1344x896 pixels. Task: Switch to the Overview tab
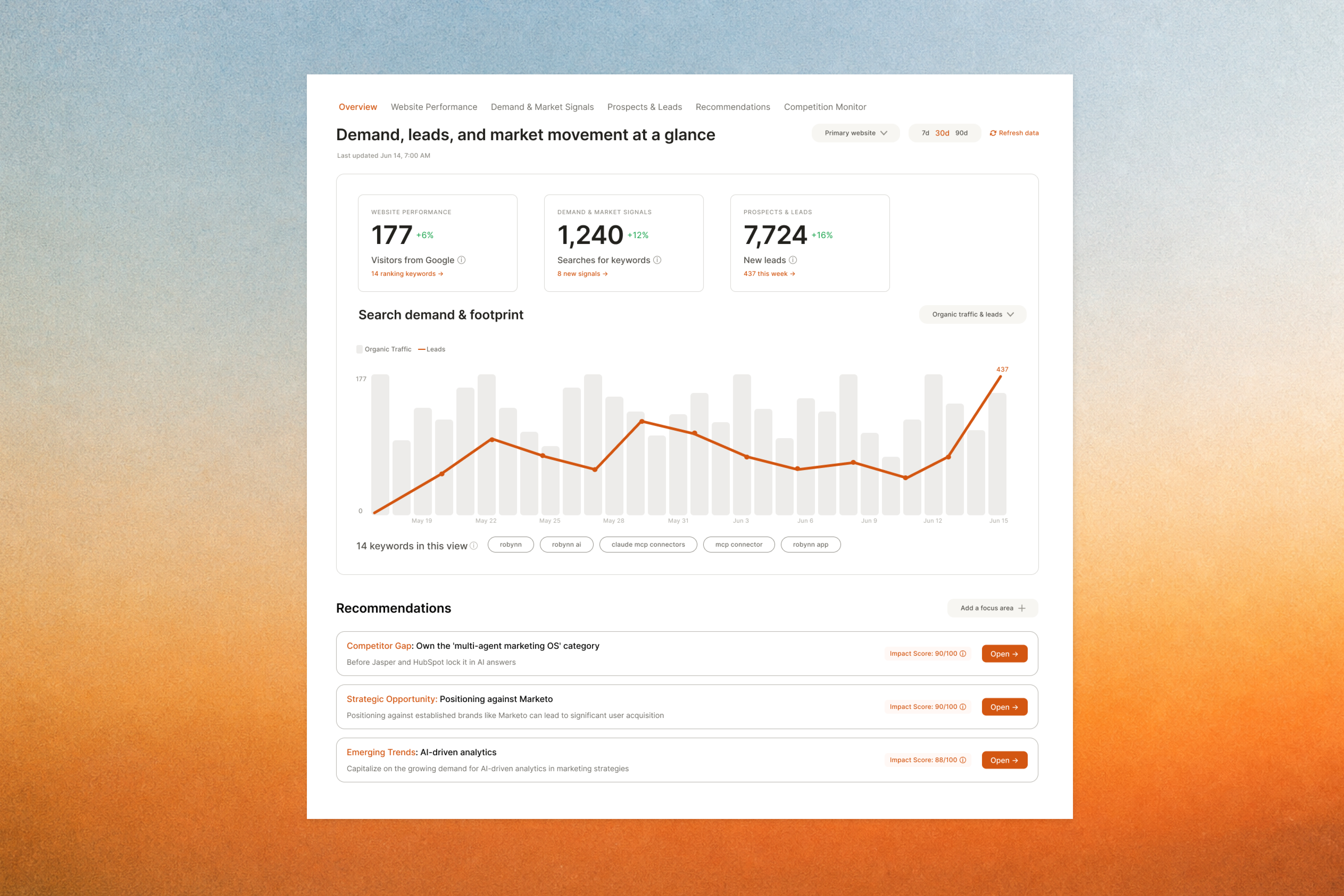point(358,107)
